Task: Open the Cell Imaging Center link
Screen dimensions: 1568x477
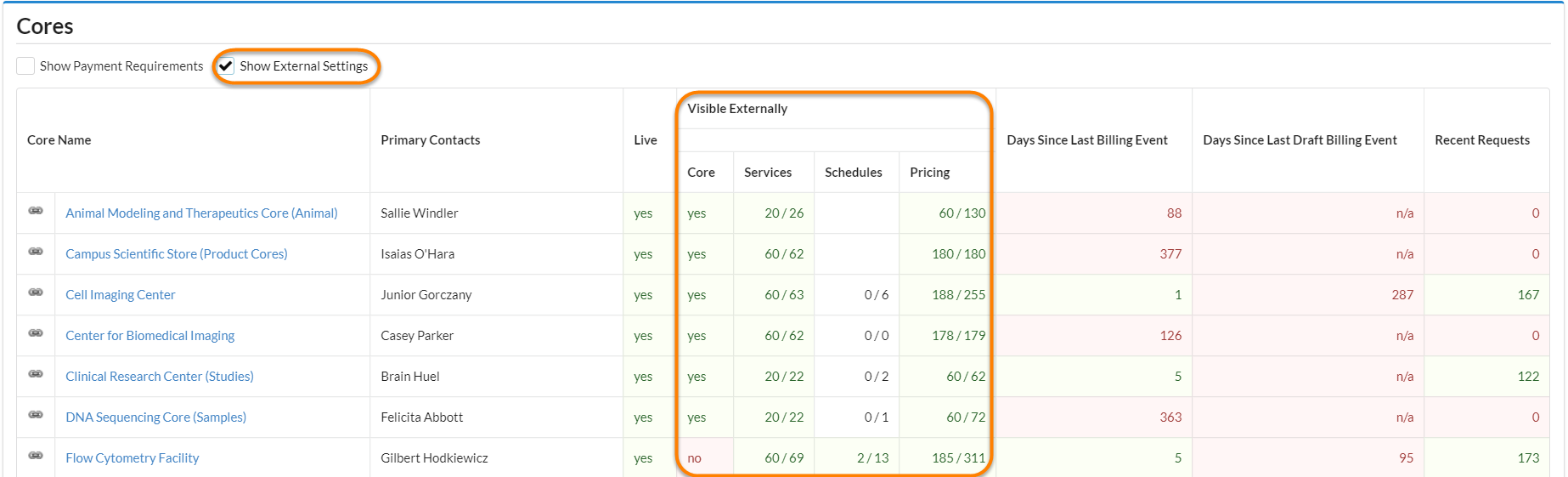Action: click(x=120, y=295)
